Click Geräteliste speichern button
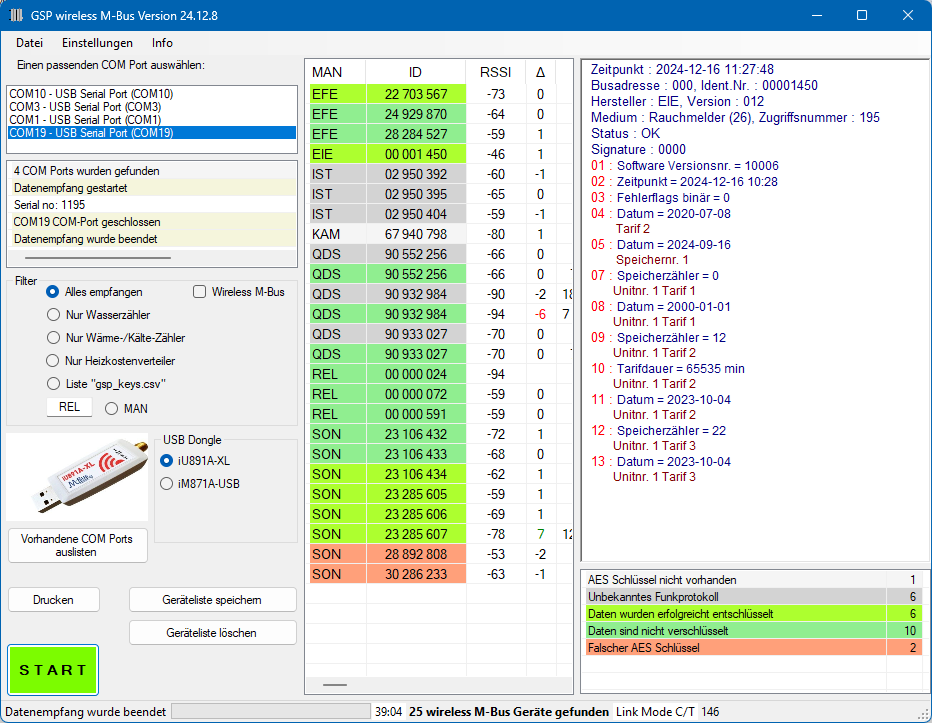The height and width of the screenshot is (723, 932). click(212, 599)
